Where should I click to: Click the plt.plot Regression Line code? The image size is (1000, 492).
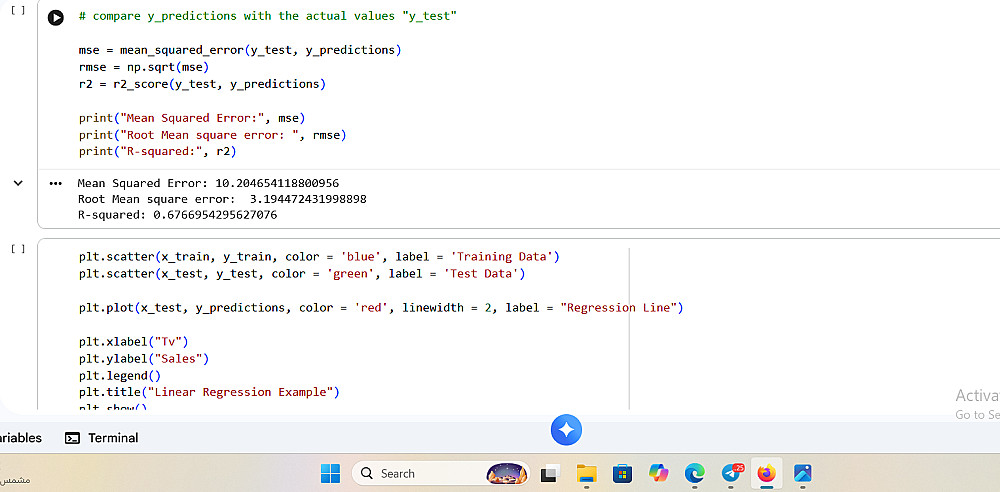point(381,308)
